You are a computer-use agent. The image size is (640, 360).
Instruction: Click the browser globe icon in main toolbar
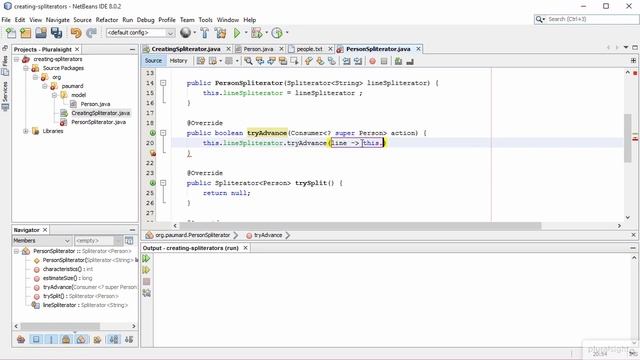click(185, 32)
